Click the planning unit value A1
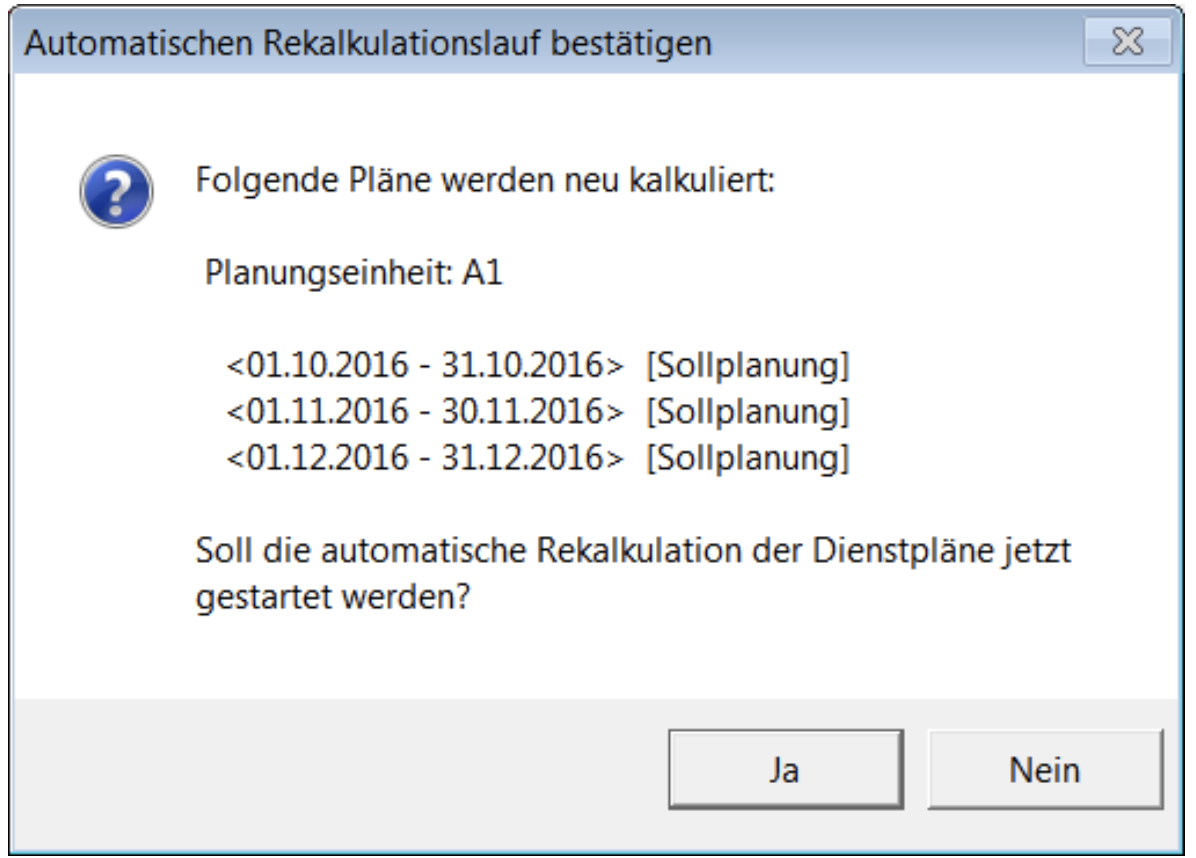 click(x=482, y=272)
